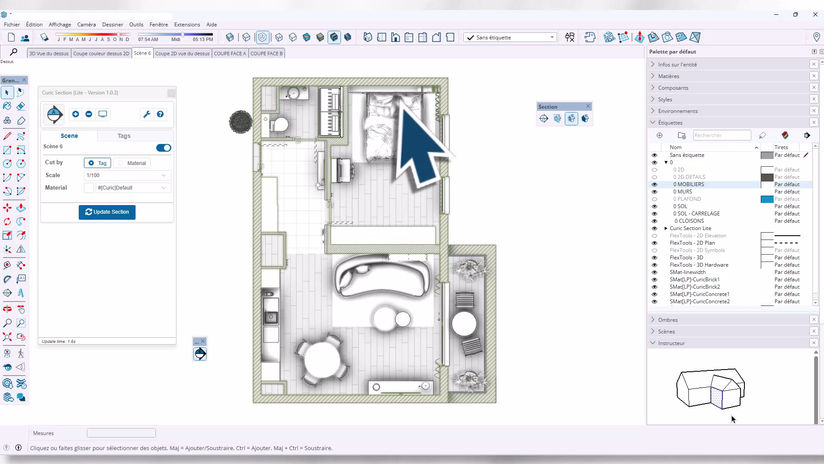Screen dimensions: 824x464
Task: Hide the FlexTools - 2D Plan tag eye
Action: (654, 243)
